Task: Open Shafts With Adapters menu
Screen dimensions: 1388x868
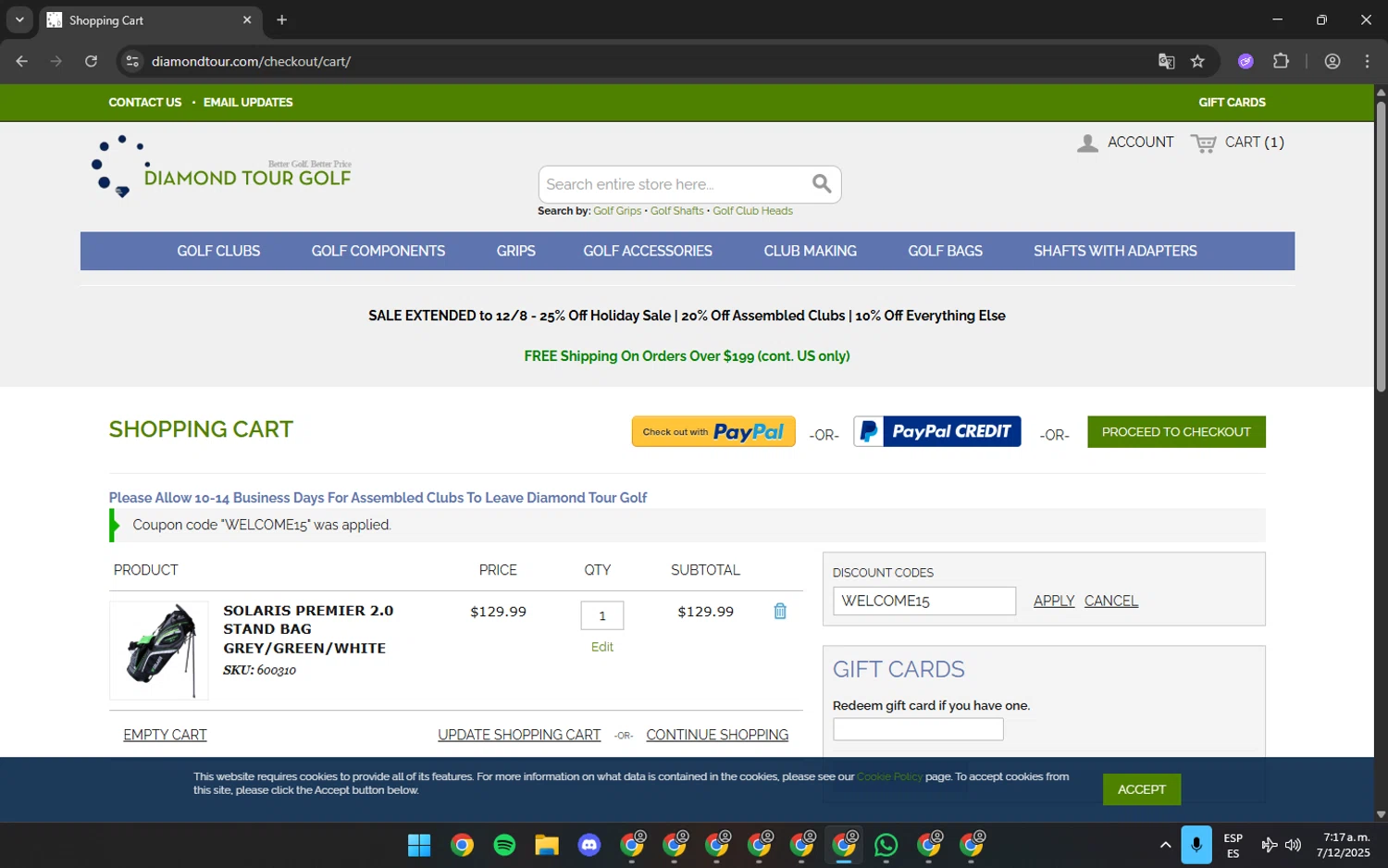Action: click(x=1115, y=251)
